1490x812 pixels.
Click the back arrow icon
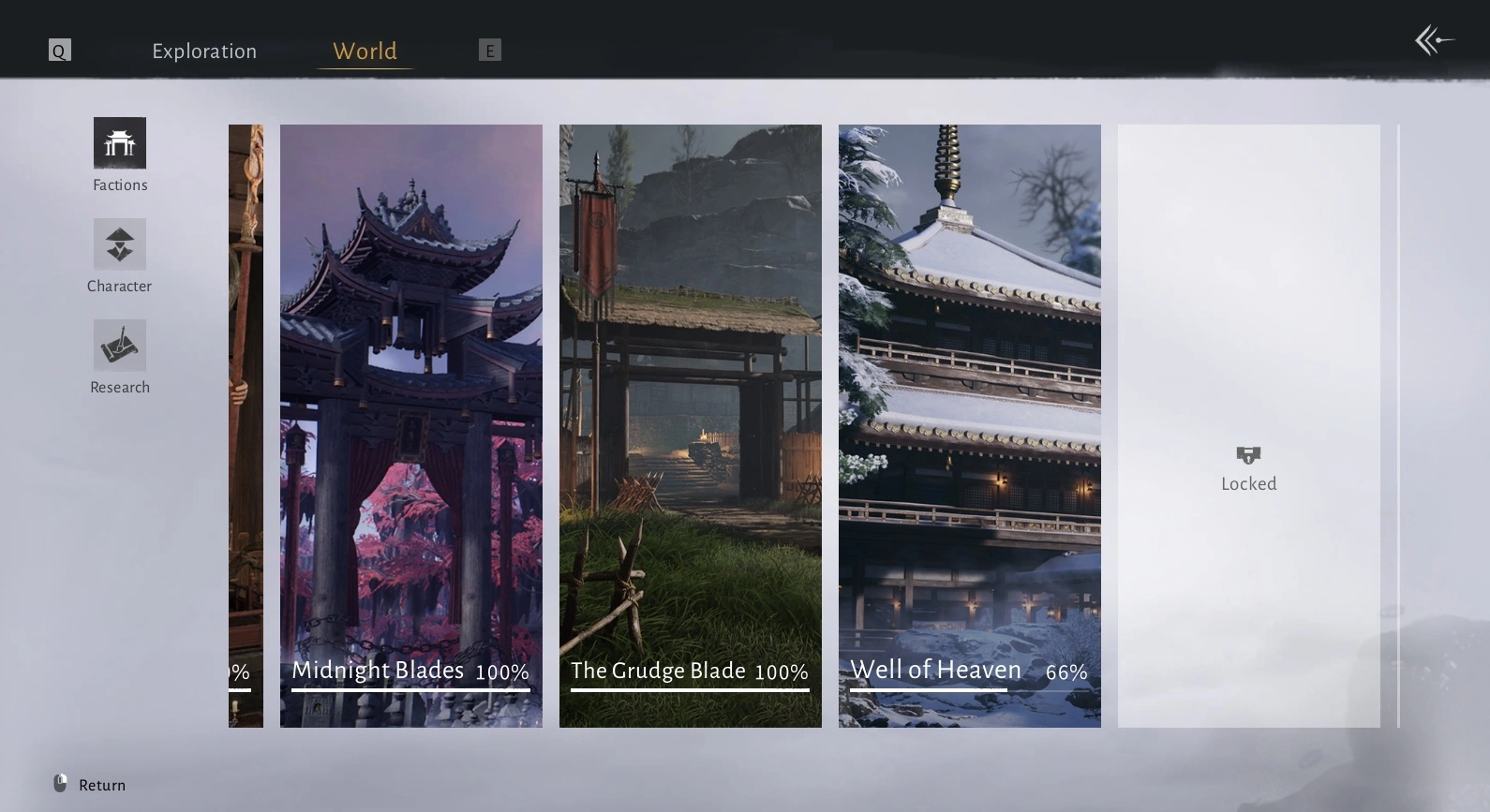1435,41
